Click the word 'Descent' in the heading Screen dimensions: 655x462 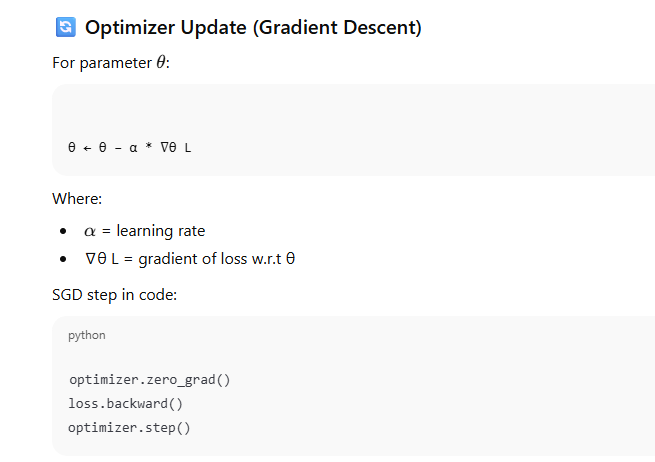tap(374, 28)
